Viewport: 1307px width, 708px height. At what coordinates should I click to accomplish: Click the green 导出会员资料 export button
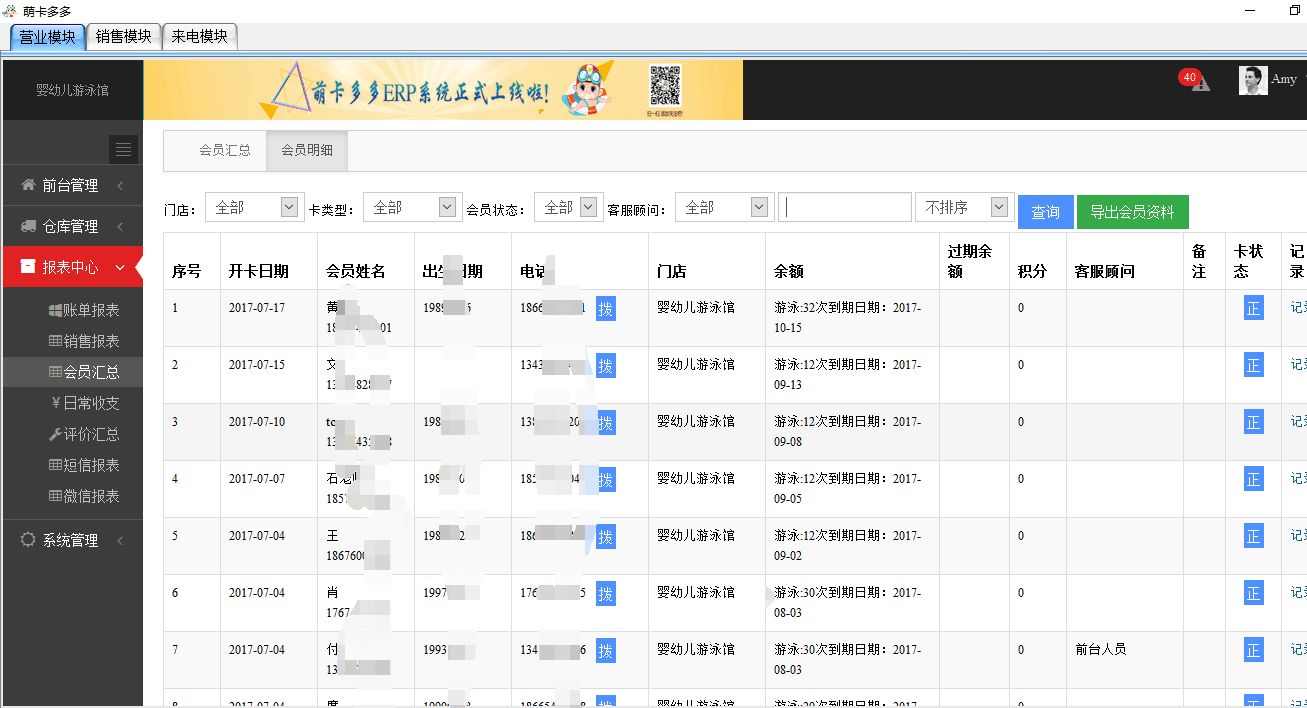coord(1132,212)
